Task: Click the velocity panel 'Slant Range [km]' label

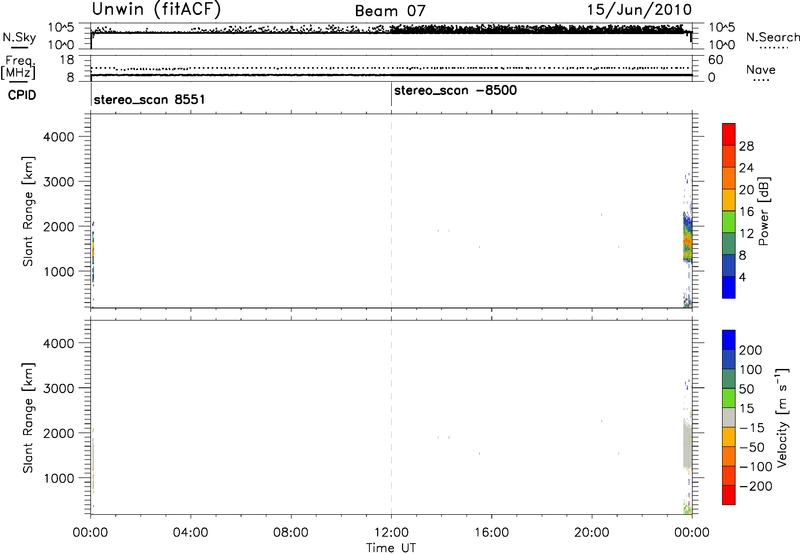Action: click(29, 418)
